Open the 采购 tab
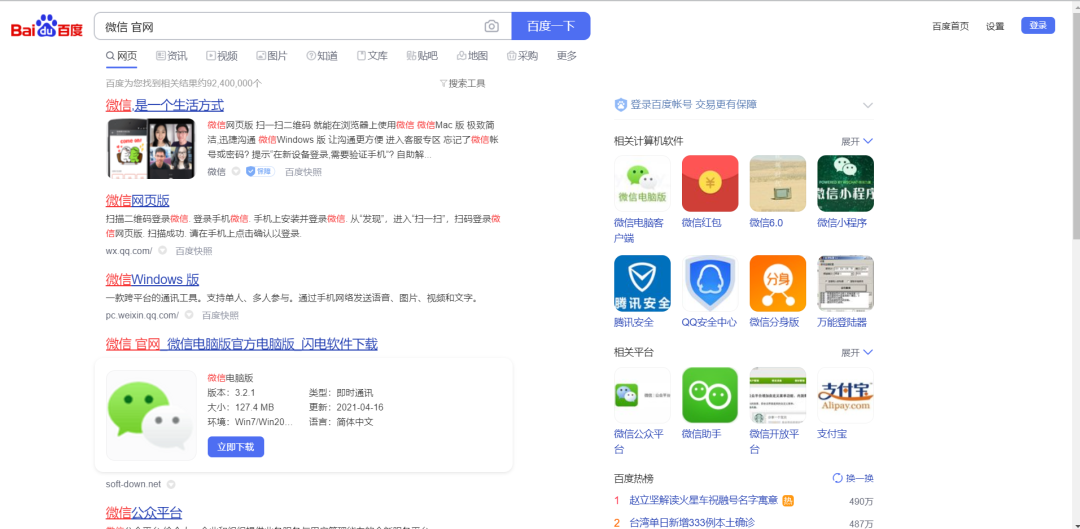This screenshot has width=1080, height=529. point(522,56)
